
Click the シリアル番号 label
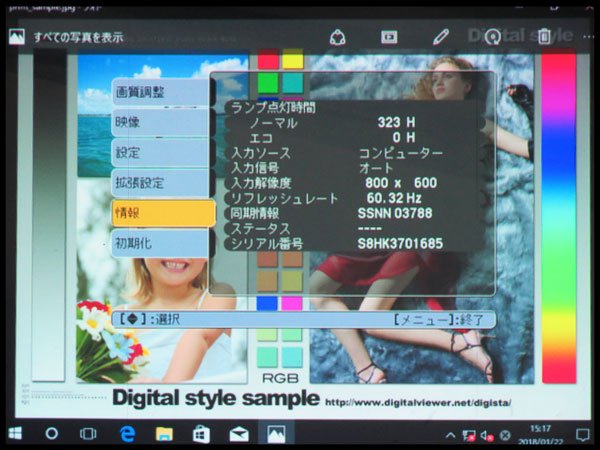267,243
